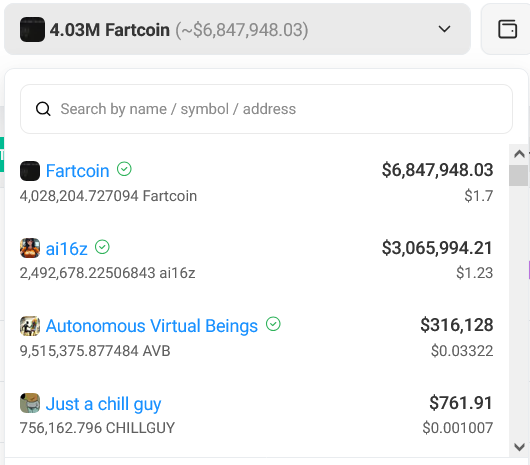This screenshot has height=465, width=530.
Task: Click the 2,492,678.22506843 ai16z balance
Action: pos(107,273)
